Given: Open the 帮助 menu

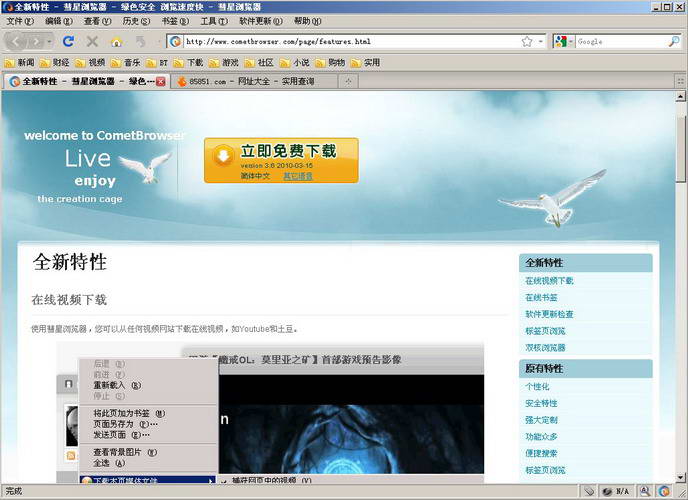Looking at the screenshot, I should pos(307,21).
